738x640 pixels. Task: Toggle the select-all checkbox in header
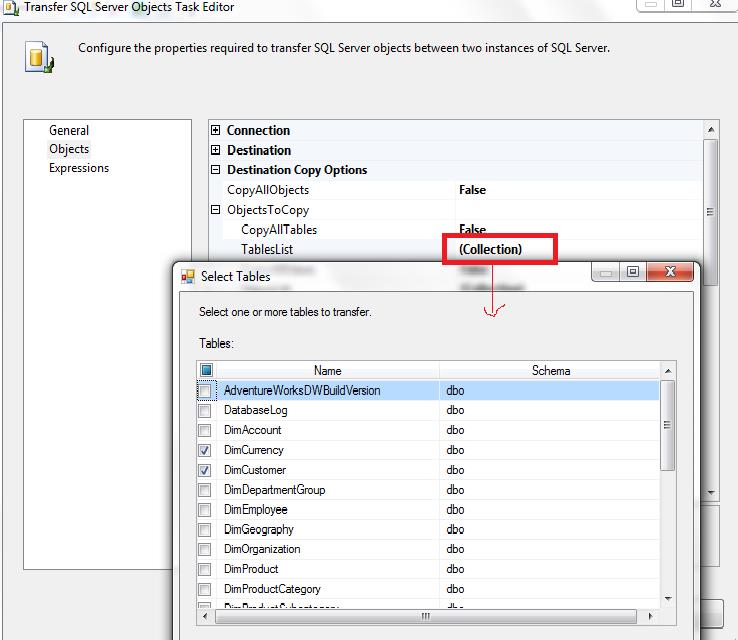click(x=206, y=371)
